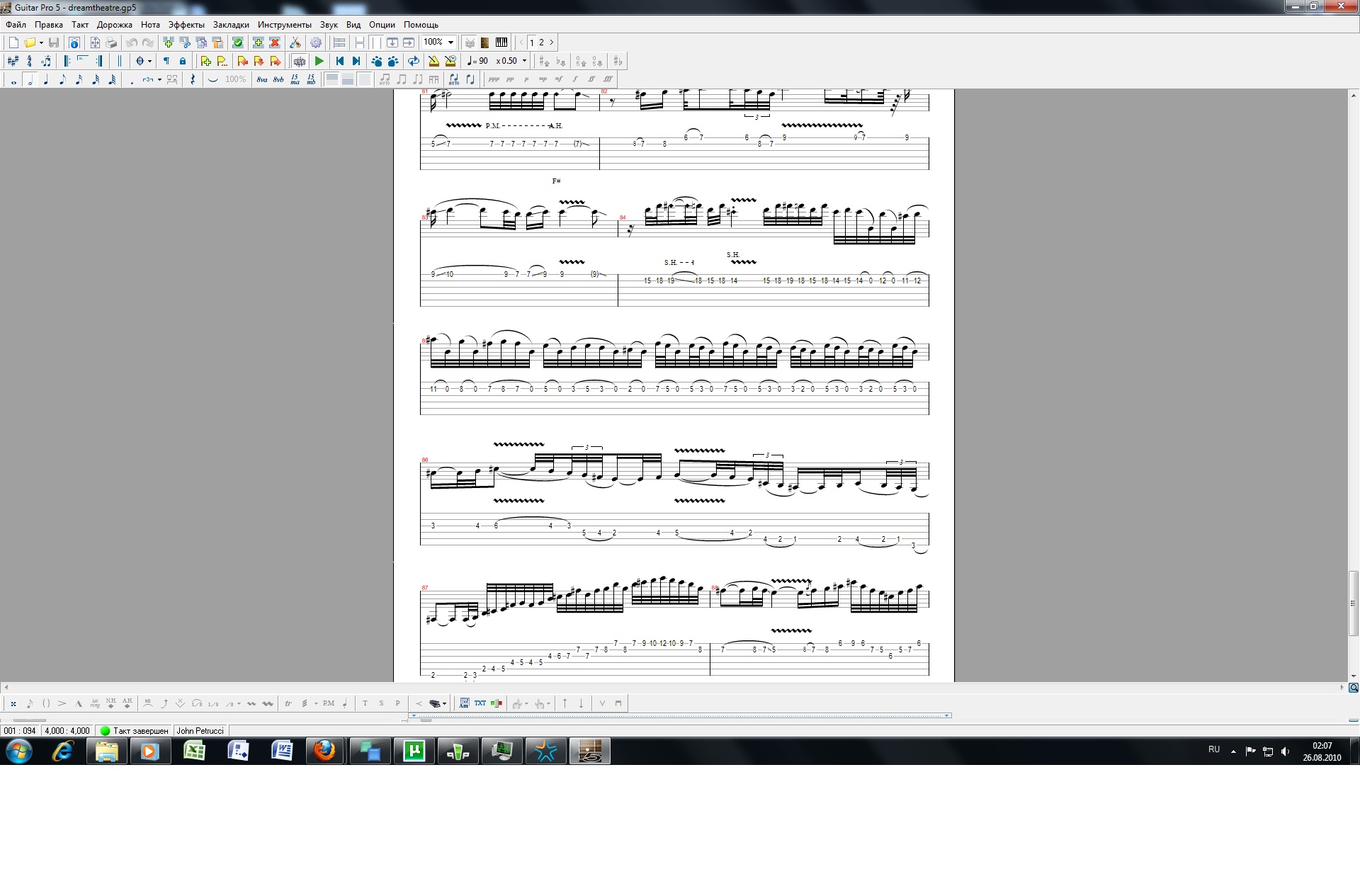Toggle loop playback icon
Viewport: 1360px width, 896px height.
click(x=414, y=61)
